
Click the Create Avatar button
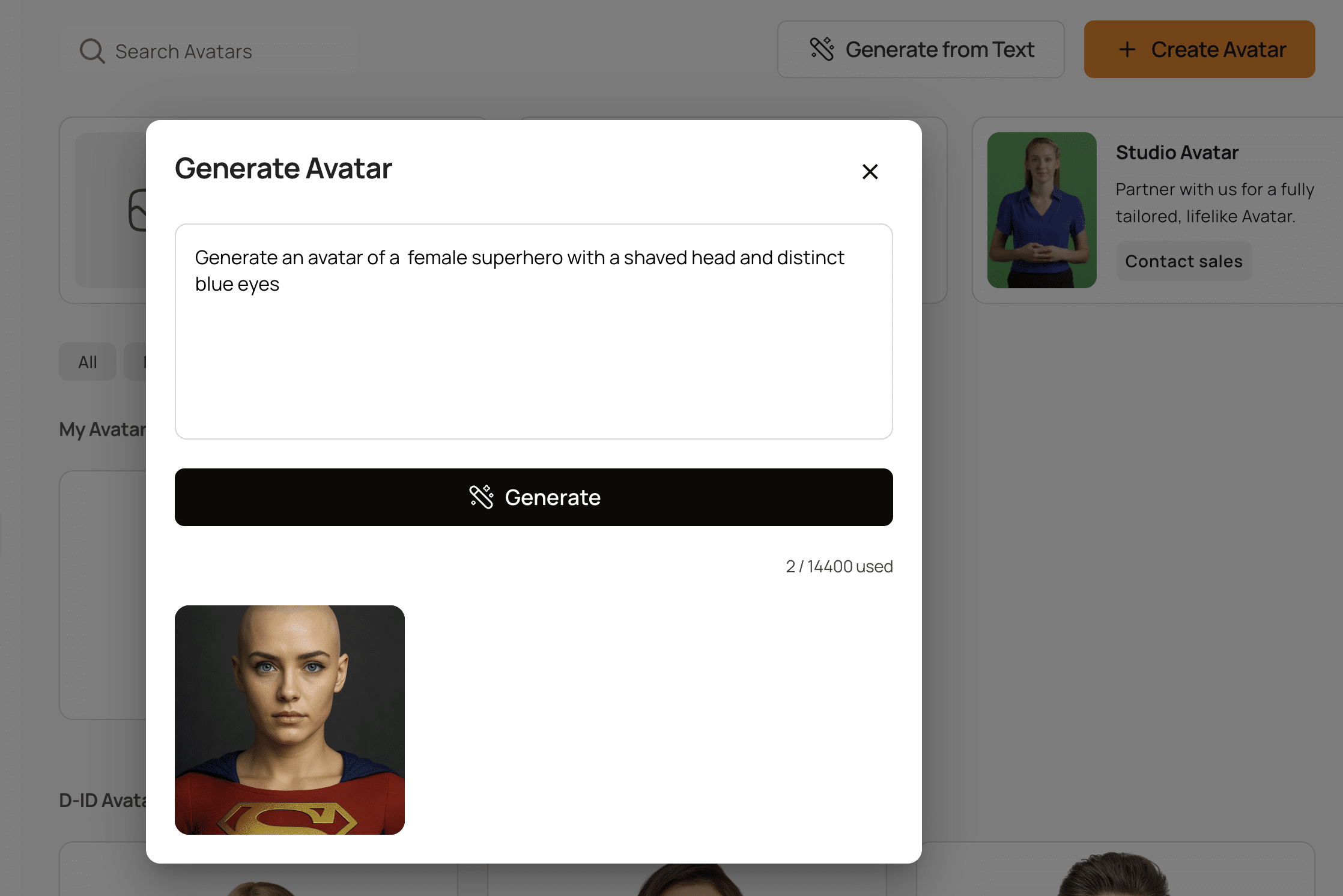1199,49
